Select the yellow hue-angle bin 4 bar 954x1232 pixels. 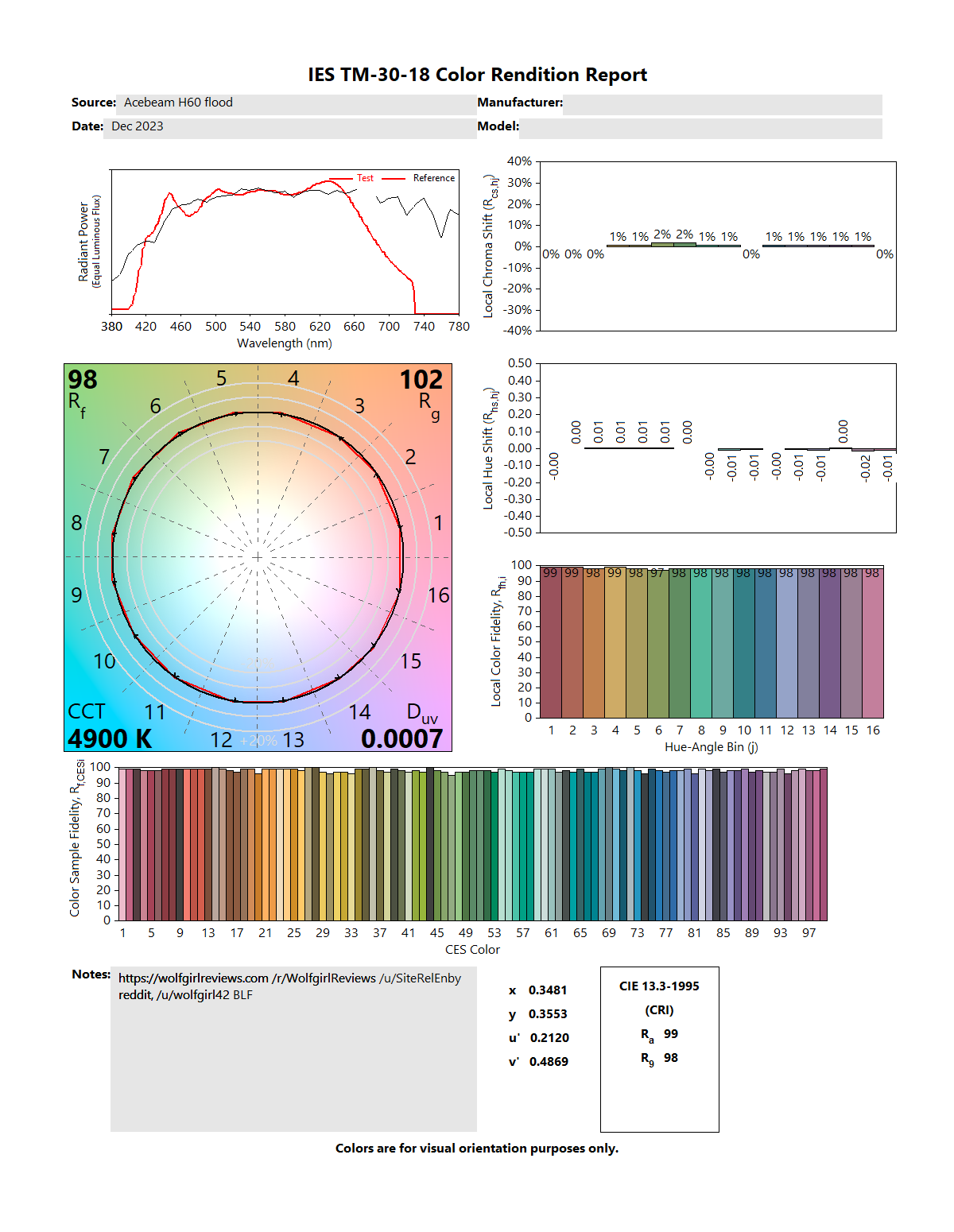point(615,642)
